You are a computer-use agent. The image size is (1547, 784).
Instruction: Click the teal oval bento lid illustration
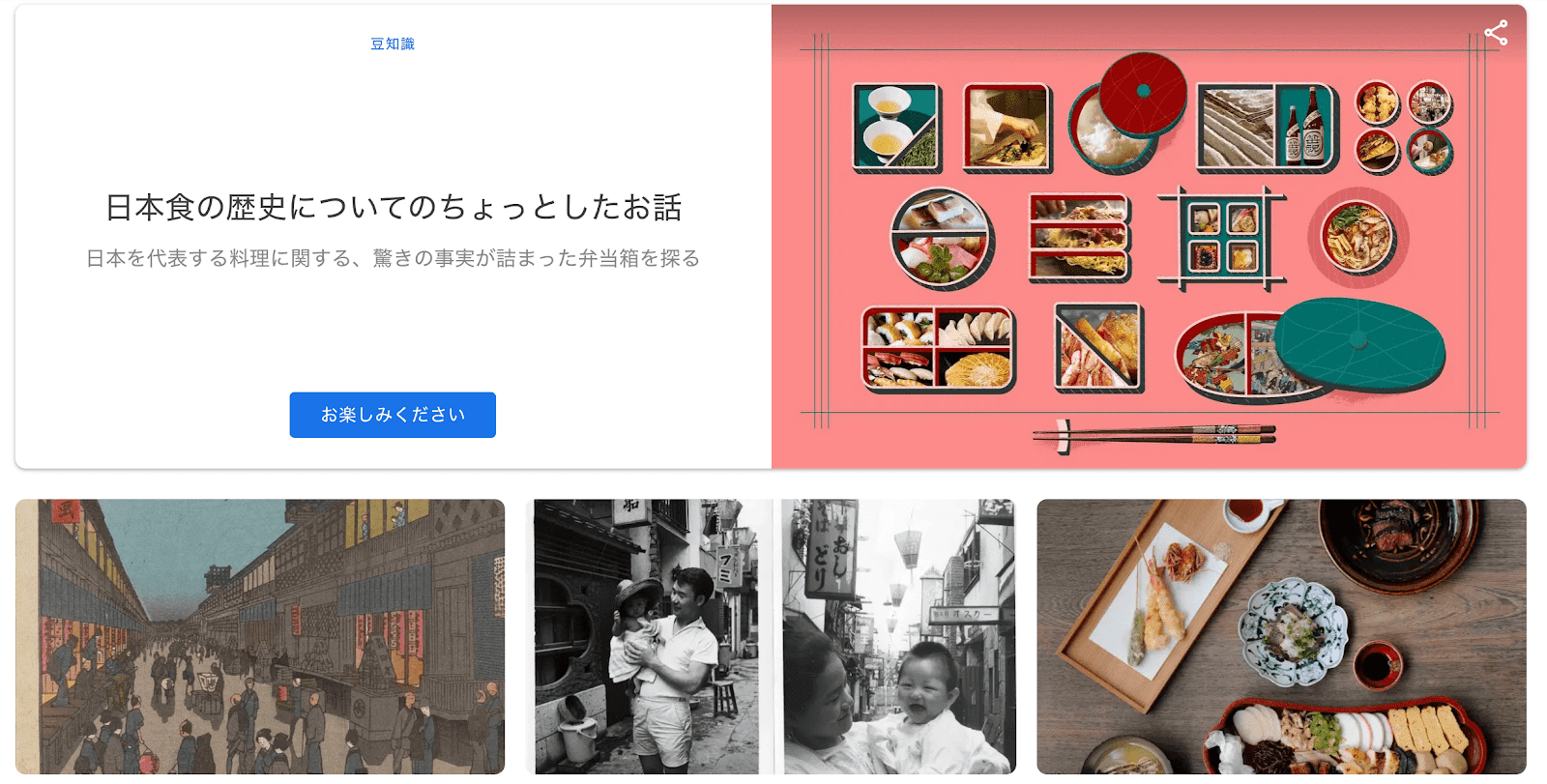pyautogui.click(x=1358, y=344)
